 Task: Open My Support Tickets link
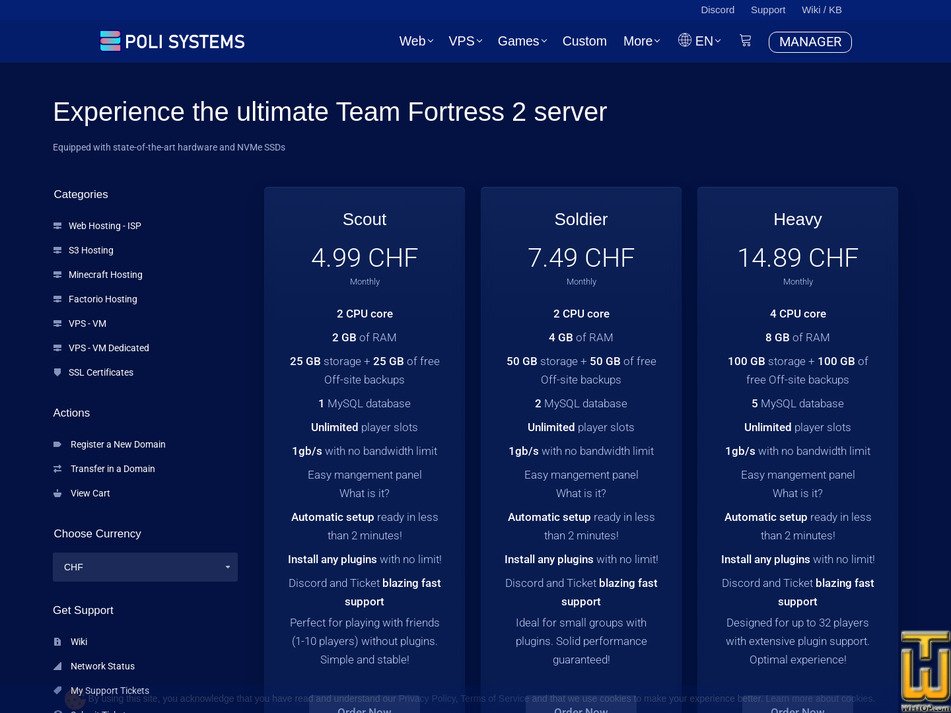tap(110, 690)
